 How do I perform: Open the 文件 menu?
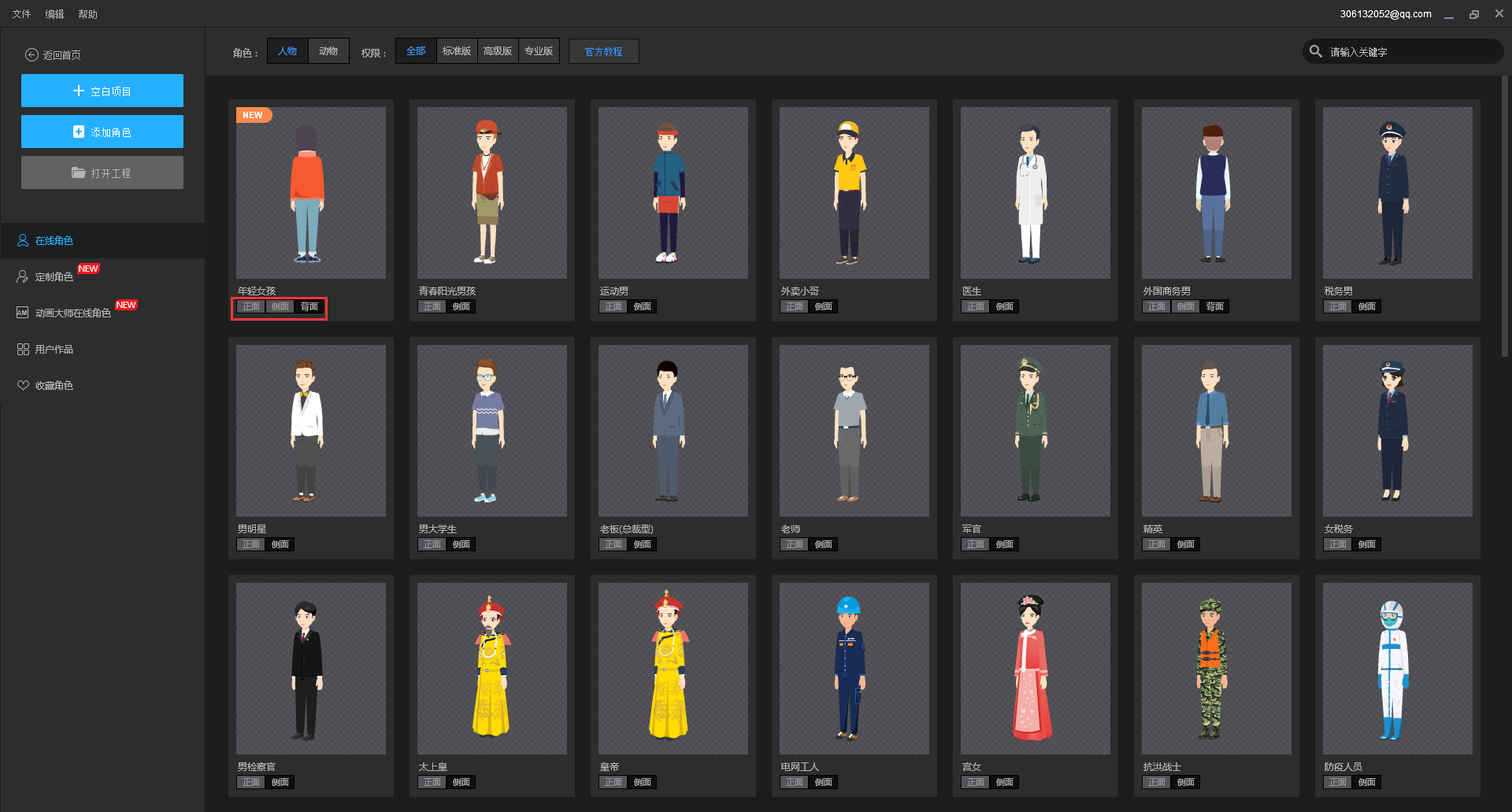(21, 13)
